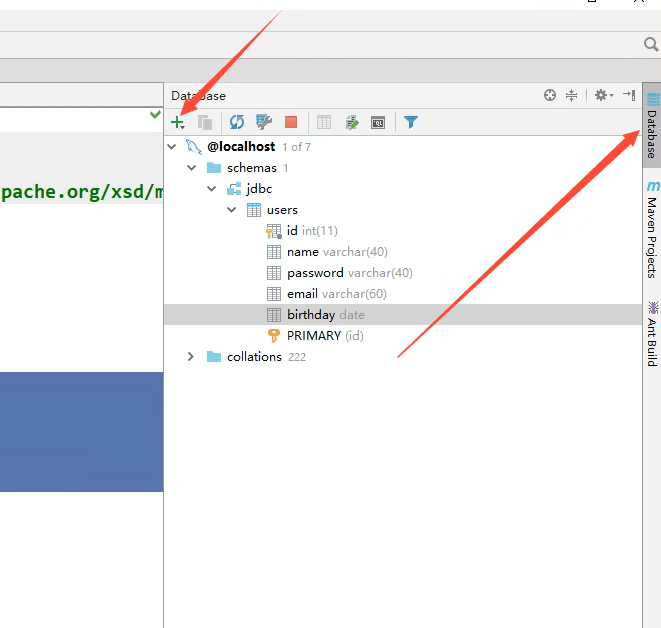Viewport: 661px width, 628px height.
Task: Open Data Source Properties wrench icon
Action: [264, 122]
